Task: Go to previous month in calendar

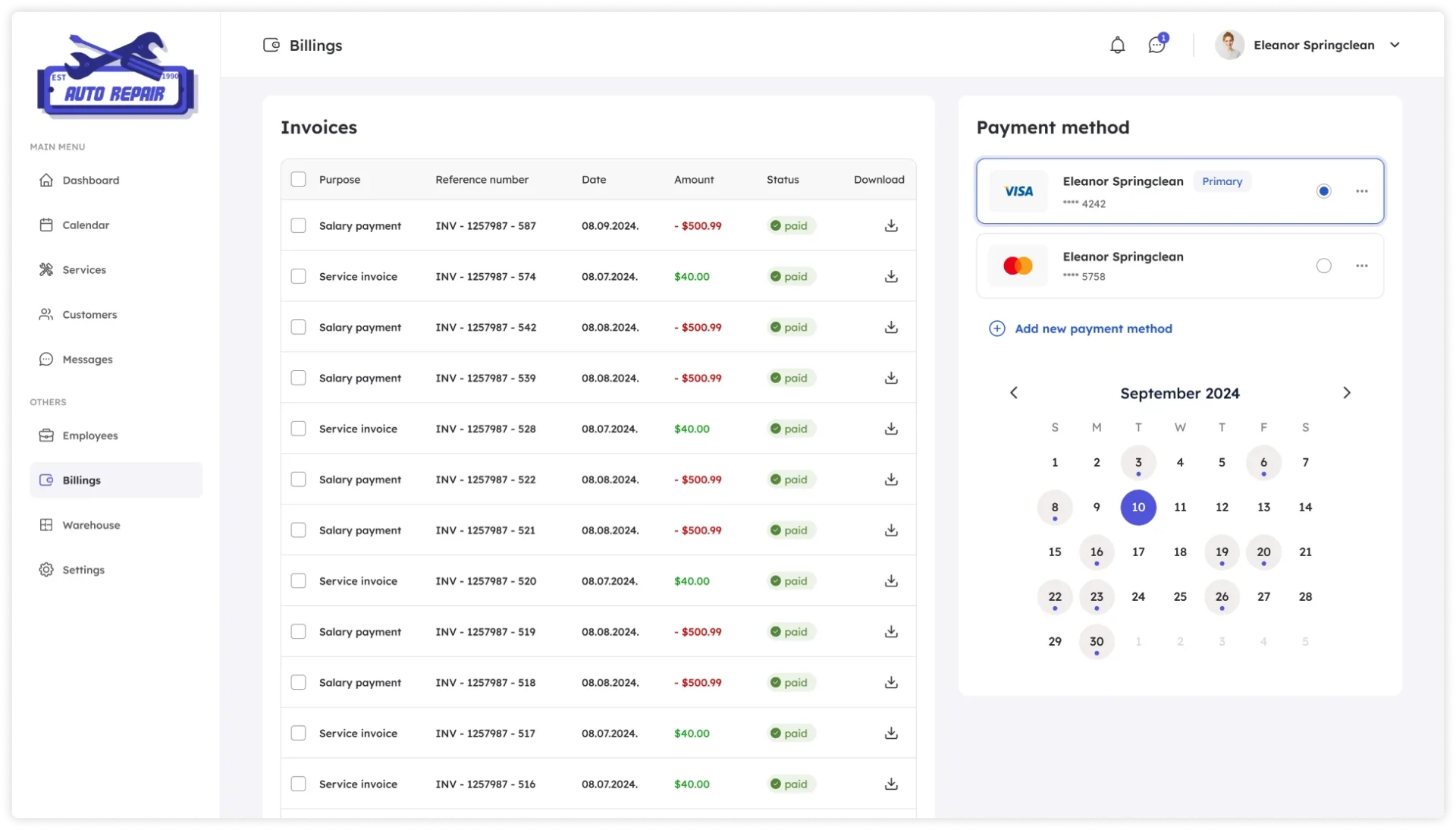Action: click(x=1014, y=393)
